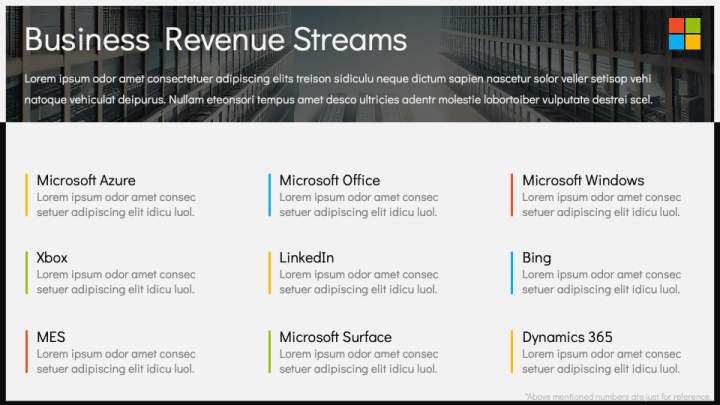Click the Microsoft four-square logo
This screenshot has width=720, height=405.
[685, 34]
